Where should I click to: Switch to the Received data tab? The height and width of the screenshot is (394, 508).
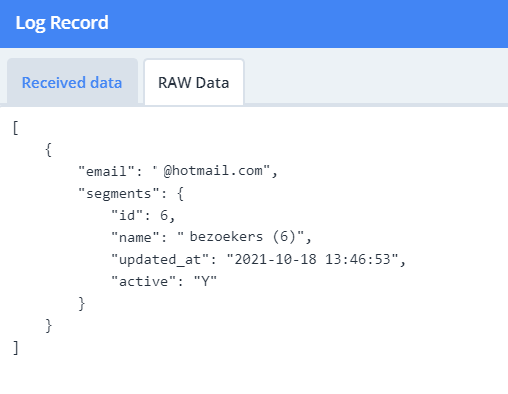72,82
